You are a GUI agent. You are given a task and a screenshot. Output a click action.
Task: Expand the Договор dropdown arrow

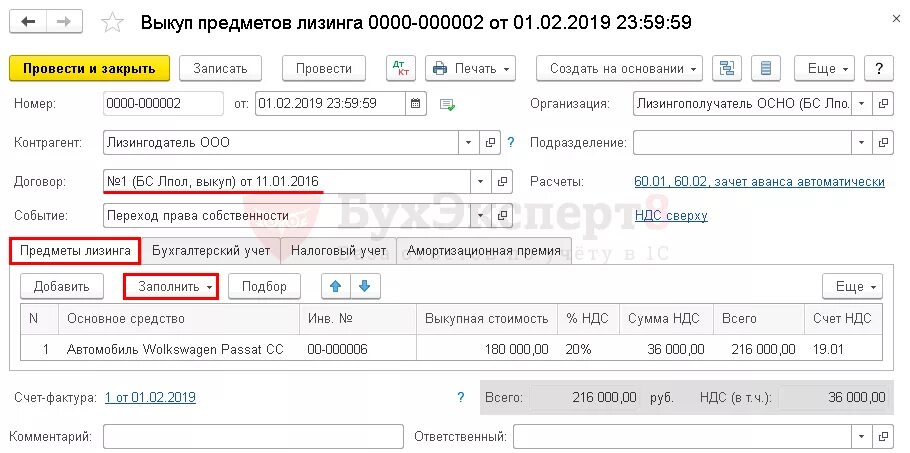coord(481,182)
